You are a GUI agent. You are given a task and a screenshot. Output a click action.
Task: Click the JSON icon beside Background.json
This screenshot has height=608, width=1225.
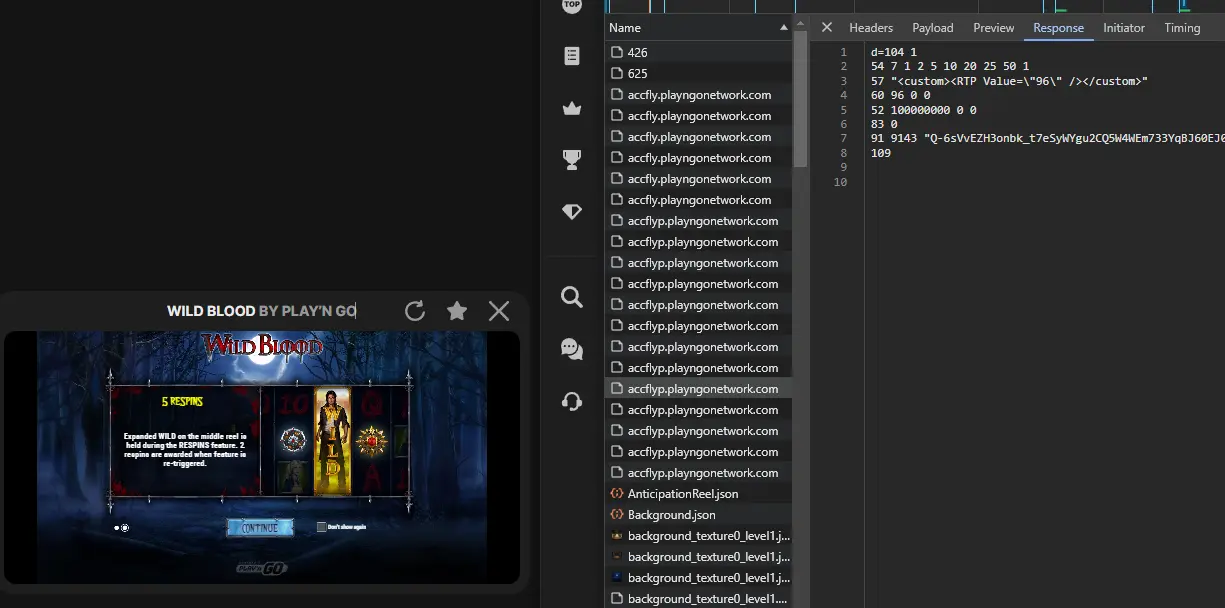coord(616,515)
